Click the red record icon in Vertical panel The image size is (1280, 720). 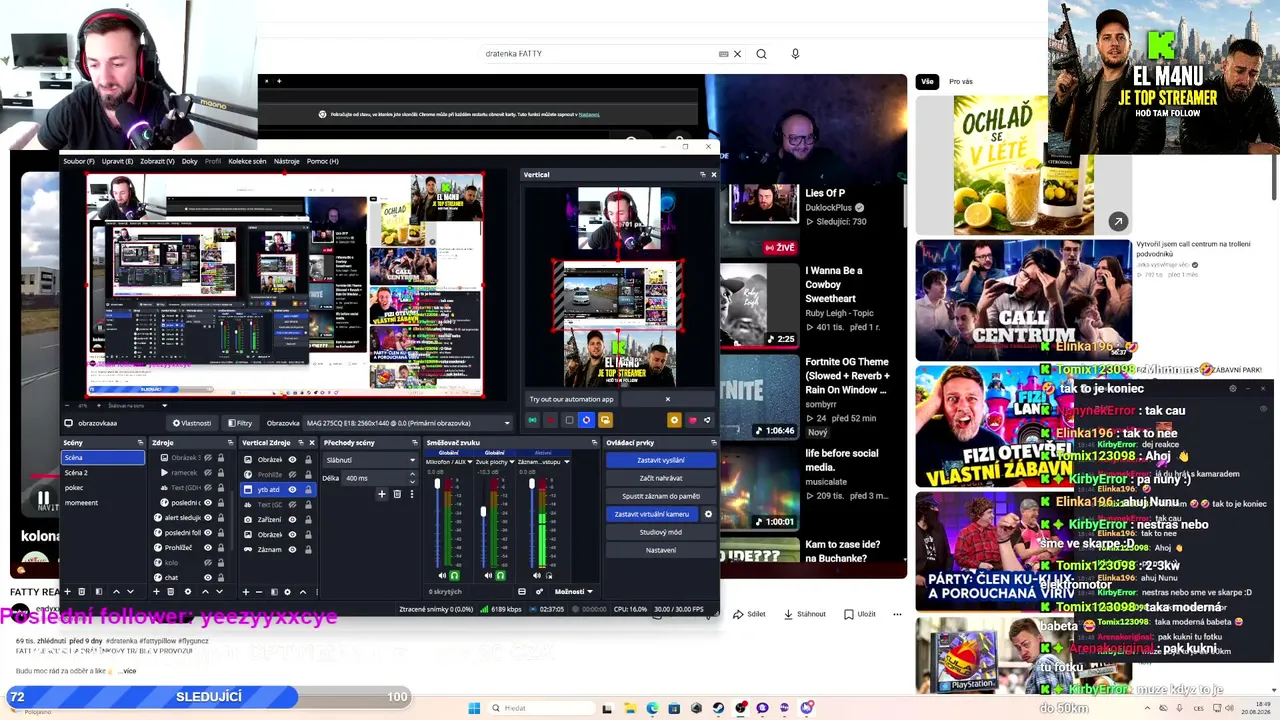click(x=550, y=420)
